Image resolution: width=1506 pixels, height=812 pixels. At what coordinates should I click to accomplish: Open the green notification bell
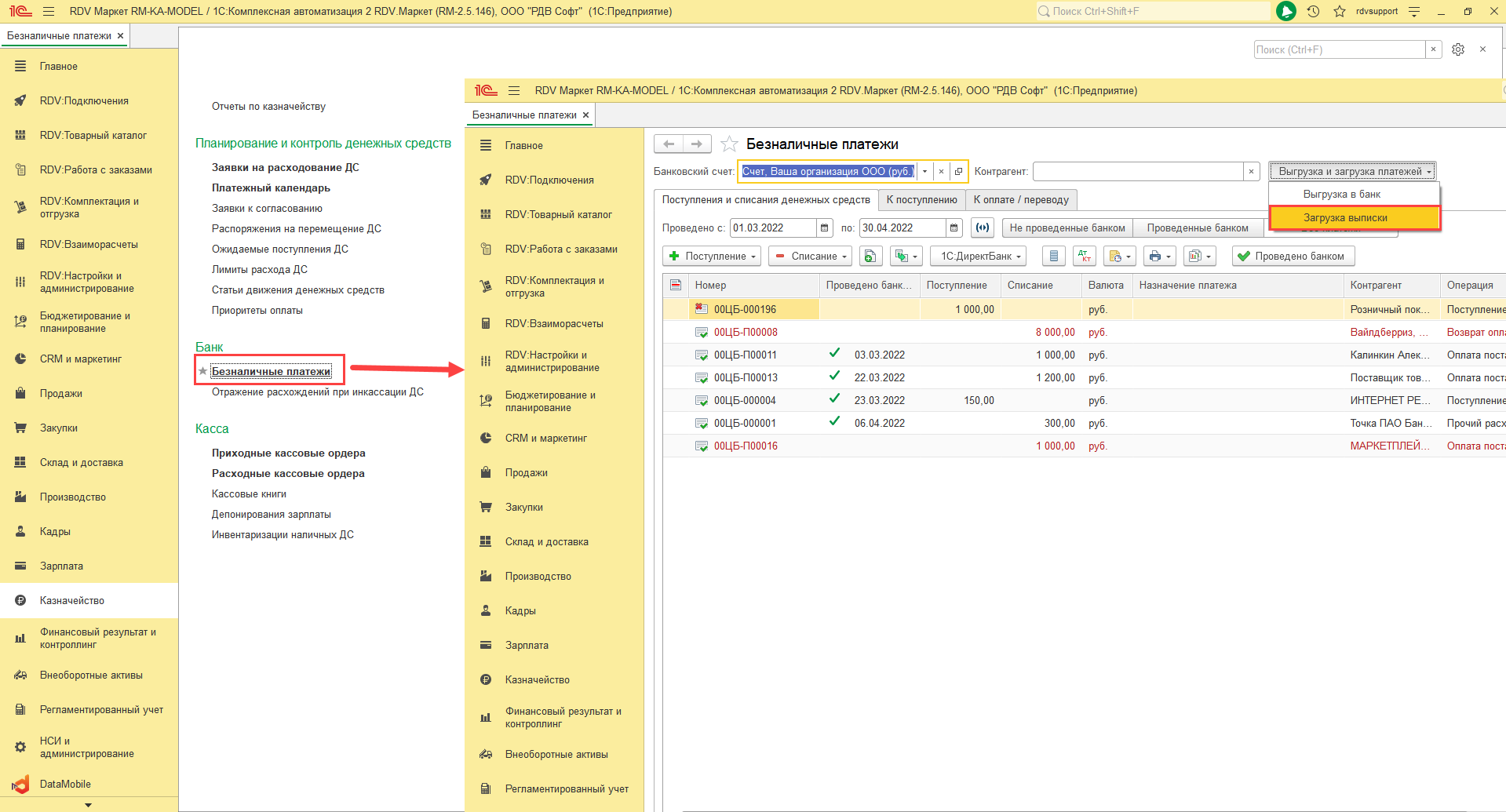point(1285,11)
